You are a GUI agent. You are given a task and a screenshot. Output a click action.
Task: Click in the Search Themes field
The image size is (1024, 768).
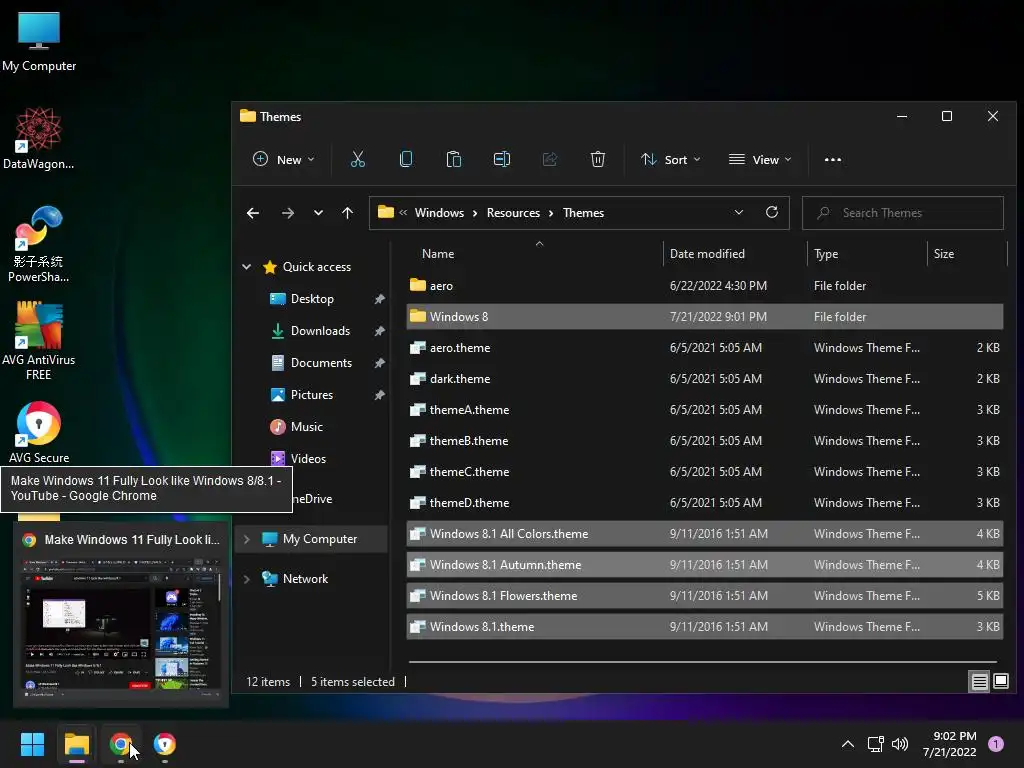click(x=903, y=213)
